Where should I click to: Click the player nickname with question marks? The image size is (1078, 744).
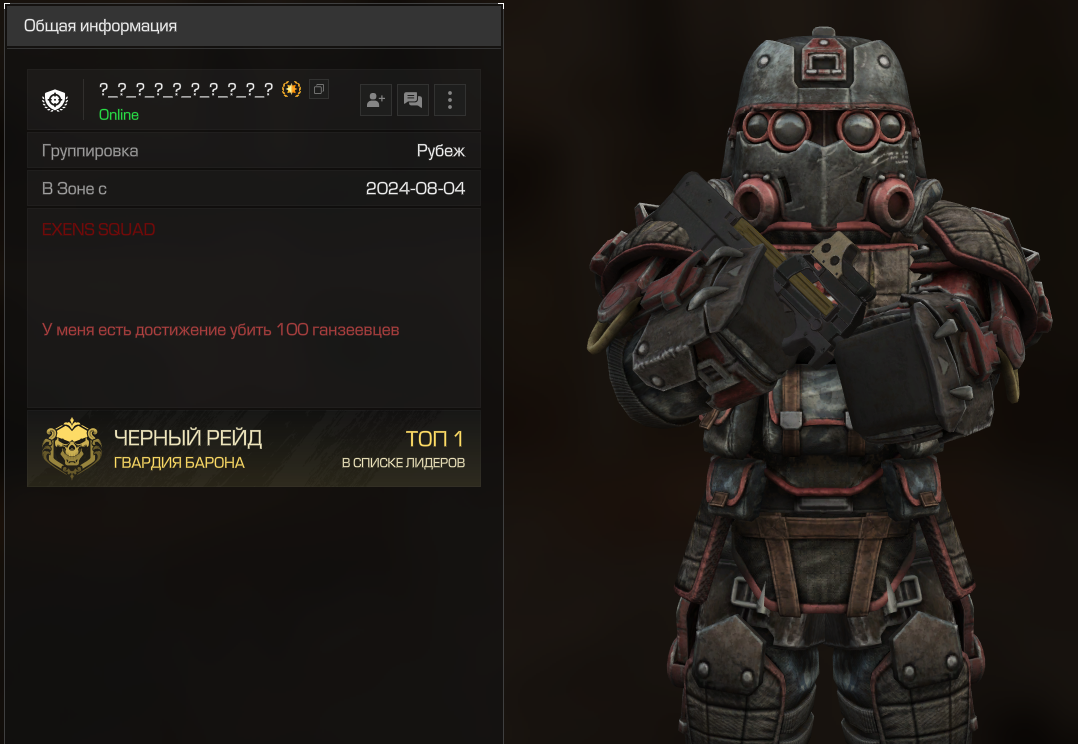pos(186,89)
